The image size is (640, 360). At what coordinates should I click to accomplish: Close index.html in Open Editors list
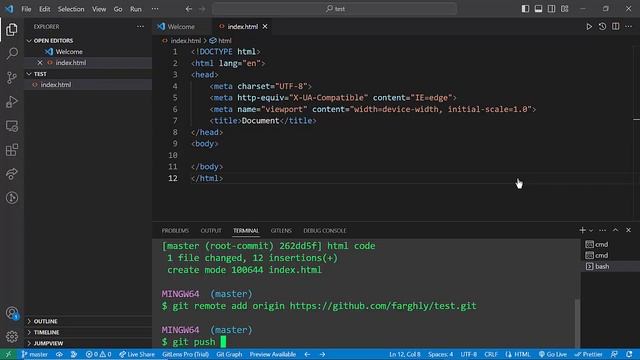pos(40,62)
